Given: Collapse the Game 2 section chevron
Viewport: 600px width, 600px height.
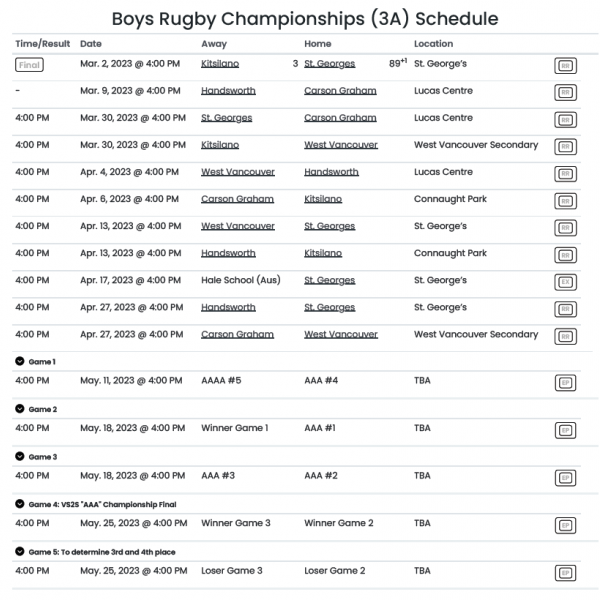Looking at the screenshot, I should (20, 409).
